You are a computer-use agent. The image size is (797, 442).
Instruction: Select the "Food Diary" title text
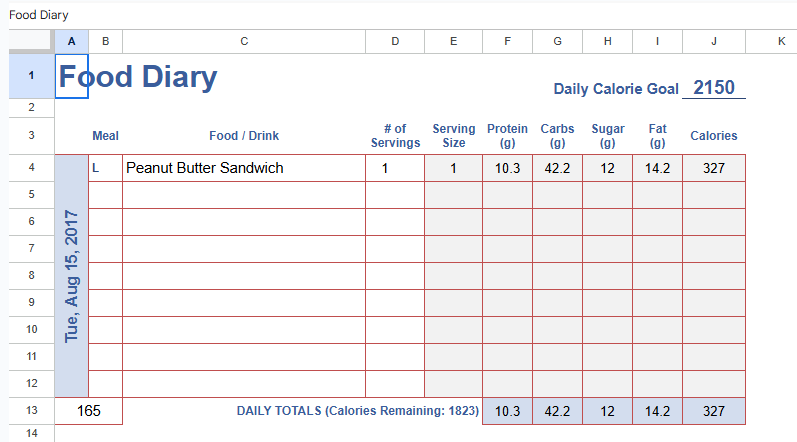pos(138,77)
